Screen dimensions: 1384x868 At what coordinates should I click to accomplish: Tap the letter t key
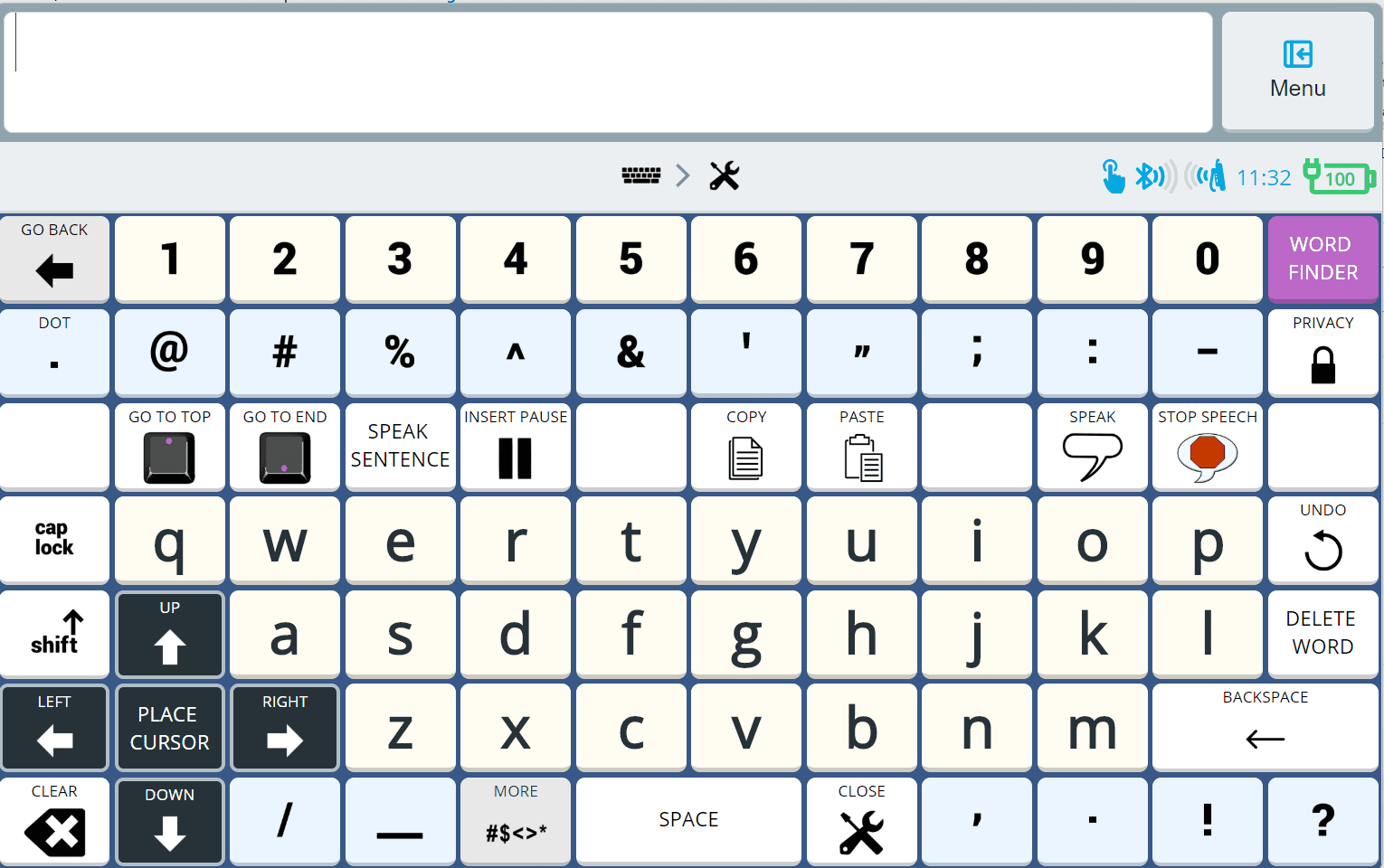tap(631, 540)
